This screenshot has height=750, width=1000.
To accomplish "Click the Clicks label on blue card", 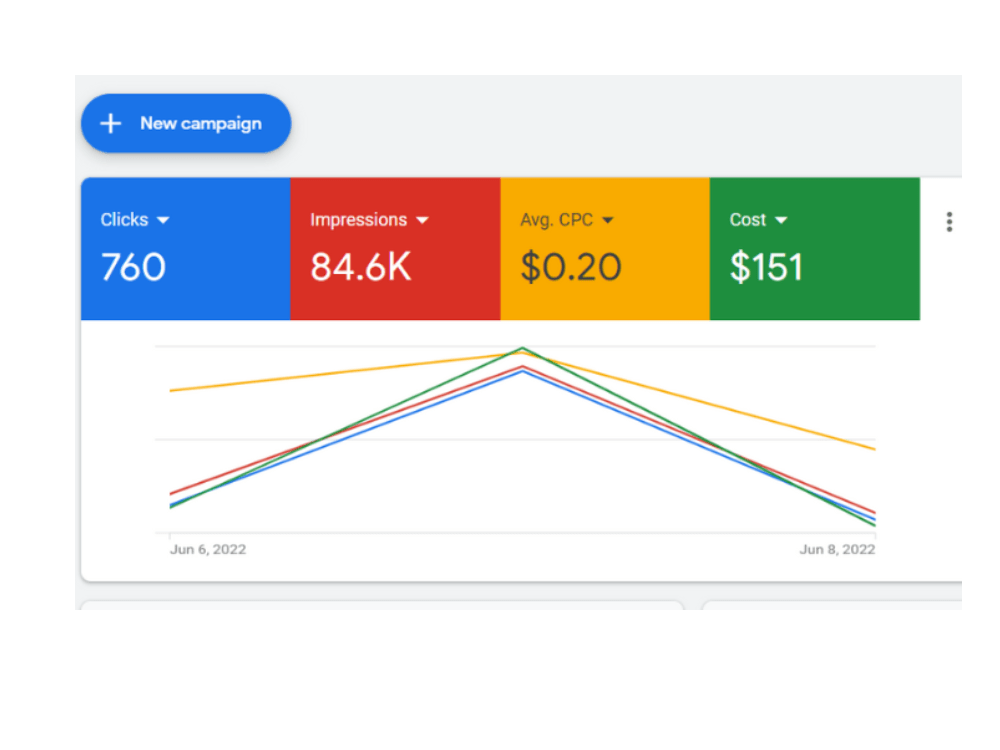I will tap(124, 220).
